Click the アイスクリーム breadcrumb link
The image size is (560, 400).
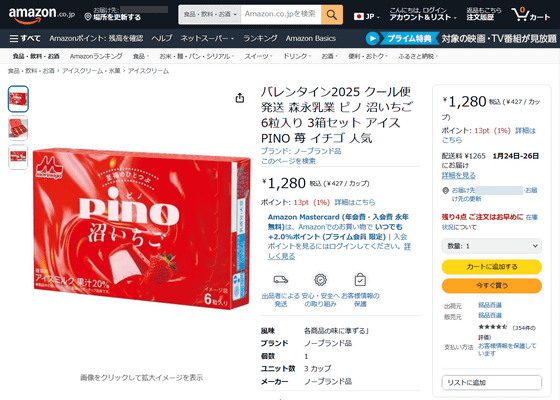pos(148,71)
